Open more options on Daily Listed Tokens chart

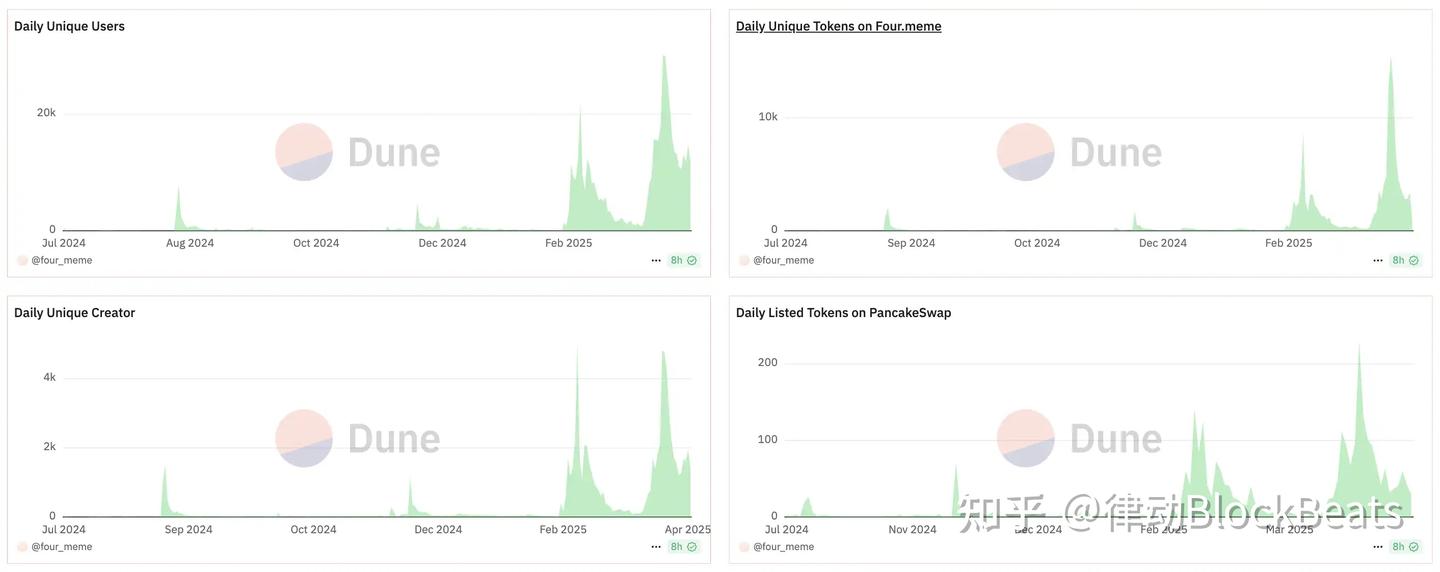[x=1378, y=547]
